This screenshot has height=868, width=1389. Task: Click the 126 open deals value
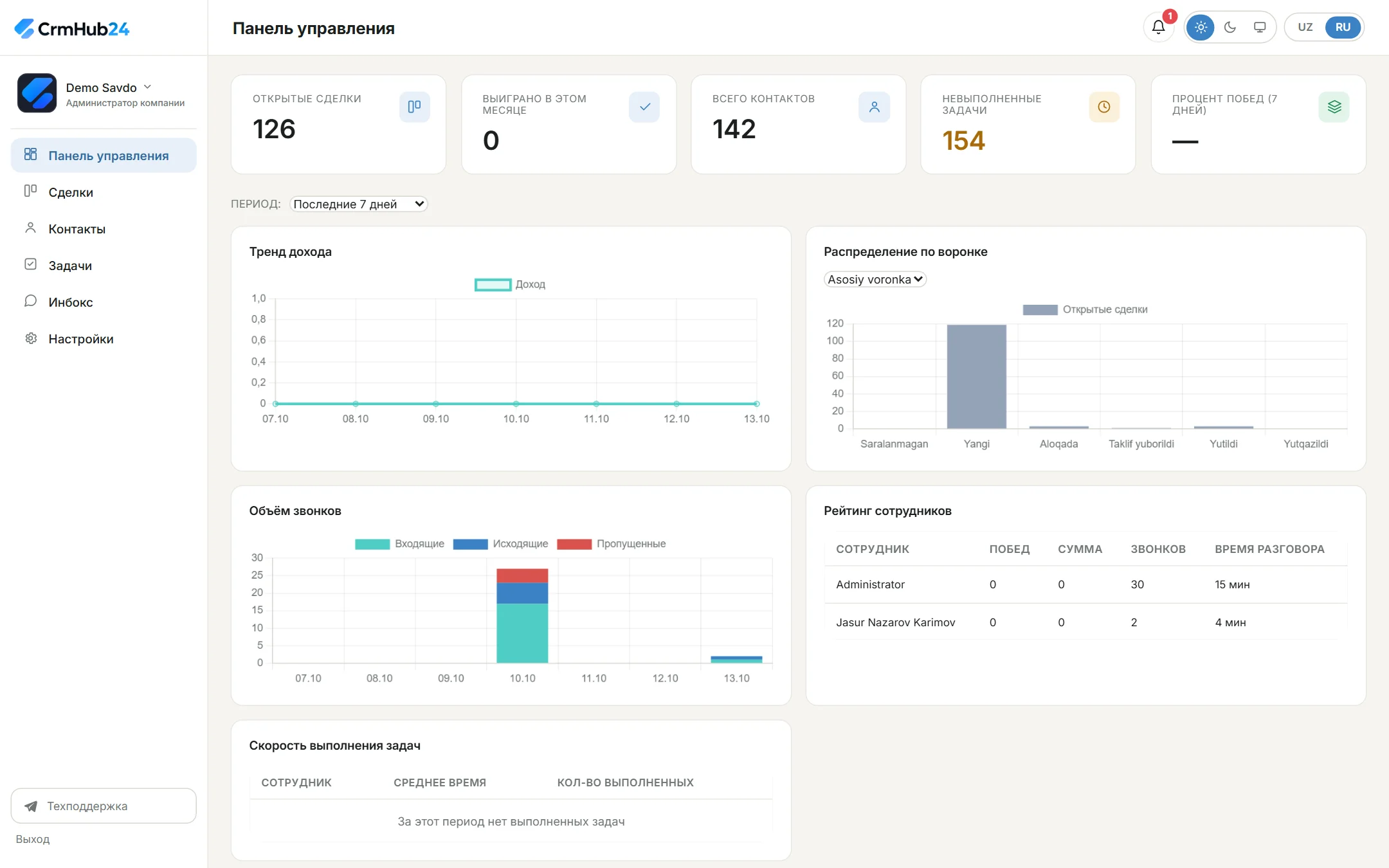pos(274,129)
